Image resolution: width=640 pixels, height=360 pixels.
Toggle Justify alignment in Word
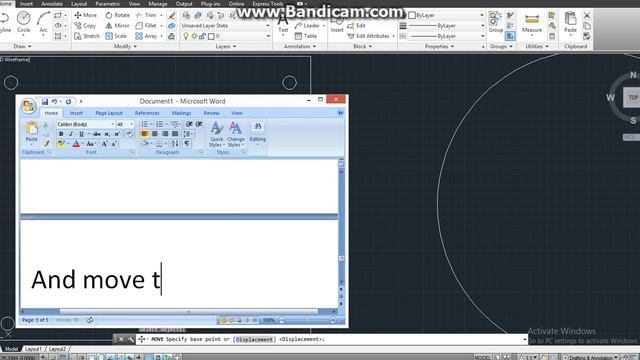pos(175,134)
